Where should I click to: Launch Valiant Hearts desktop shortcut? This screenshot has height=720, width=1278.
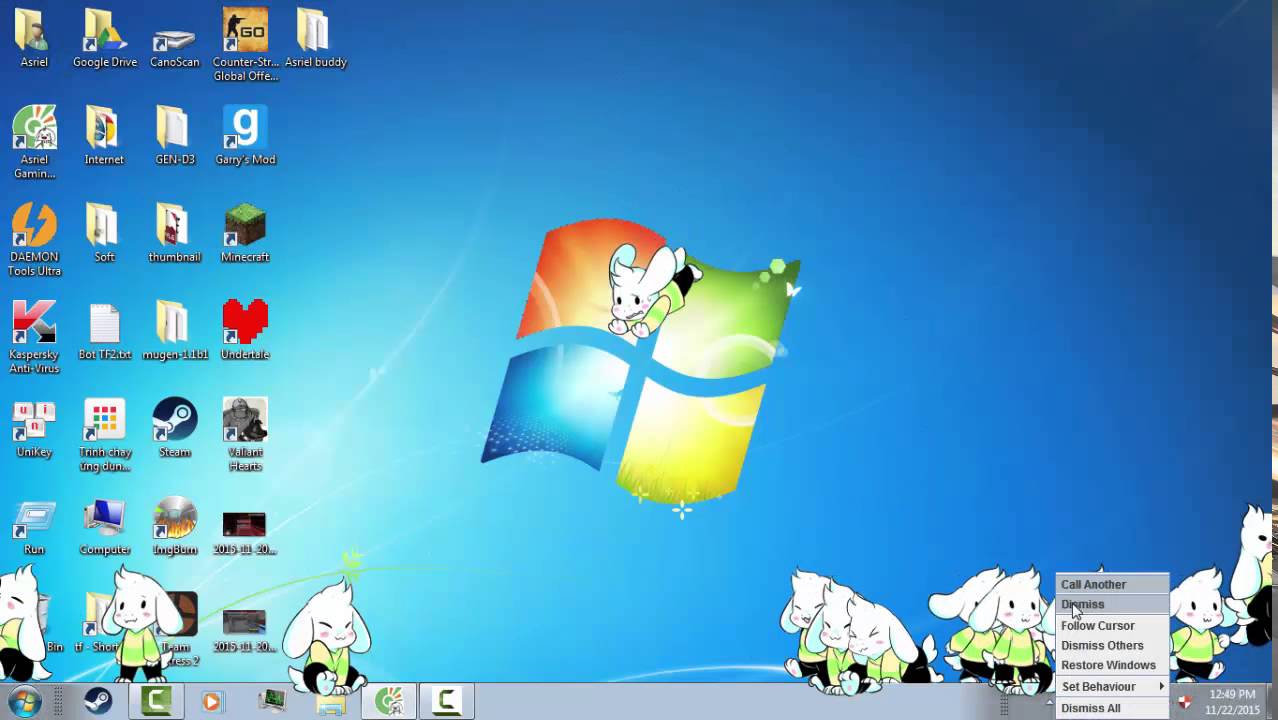pos(245,435)
